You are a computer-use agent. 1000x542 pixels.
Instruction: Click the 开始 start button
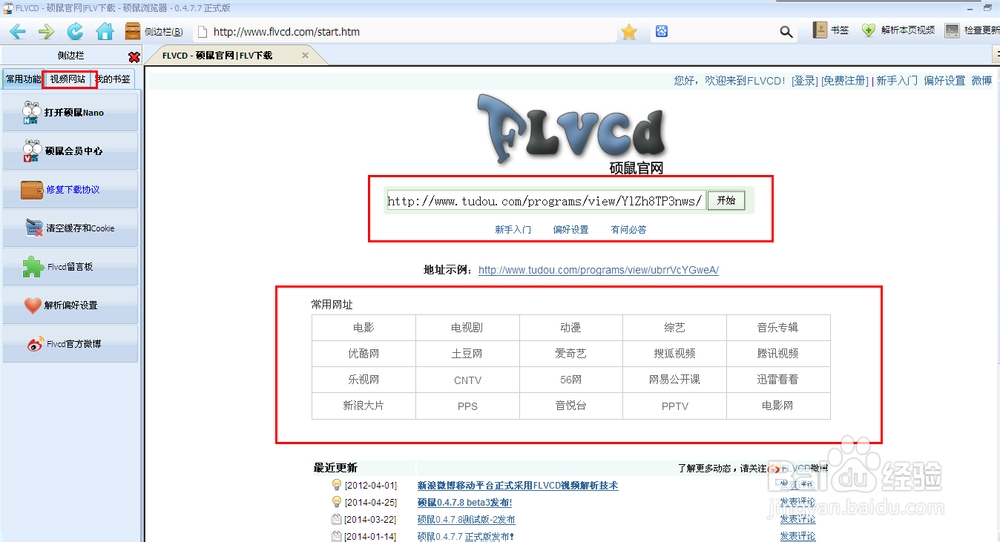pyautogui.click(x=726, y=200)
